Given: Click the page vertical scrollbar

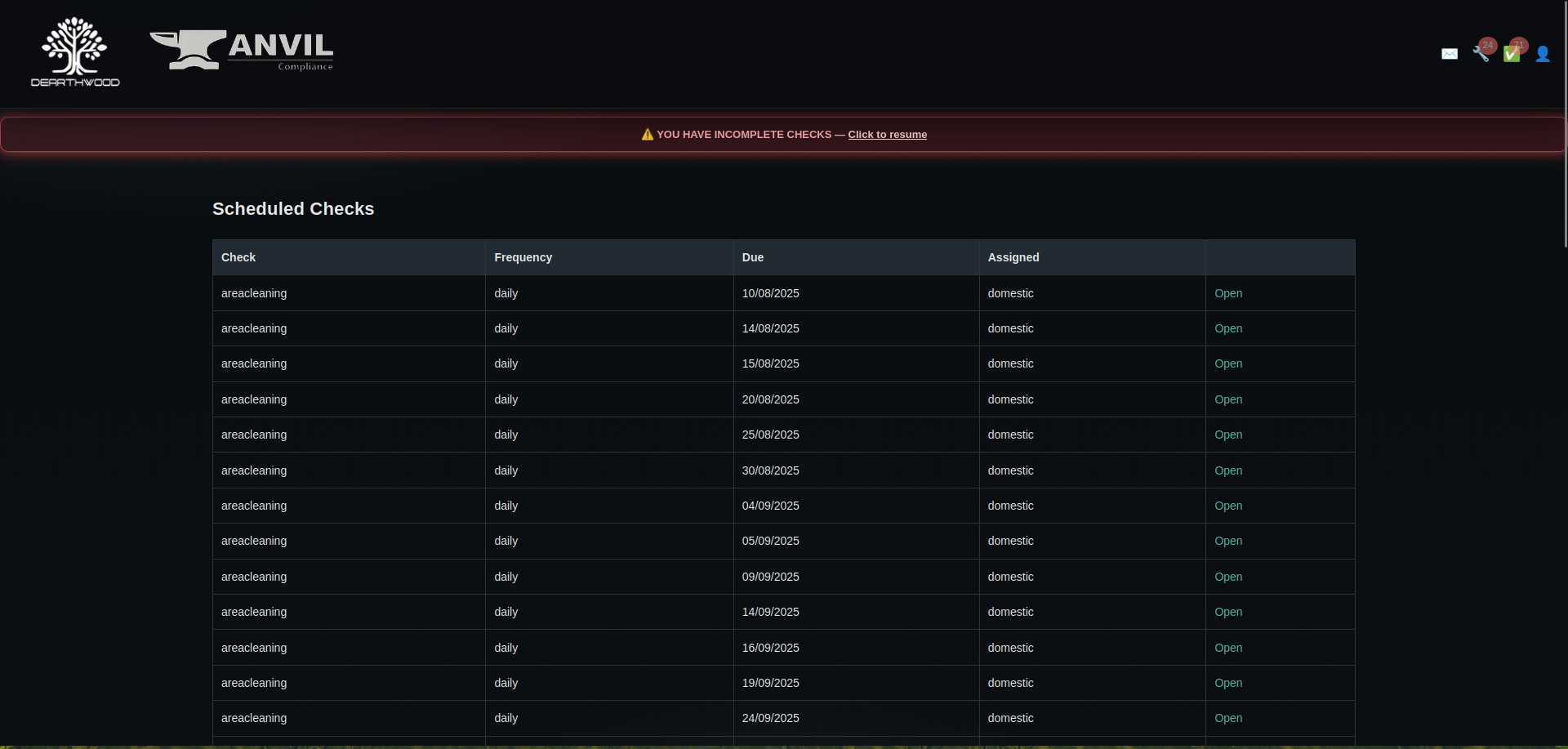Looking at the screenshot, I should (x=1565, y=123).
